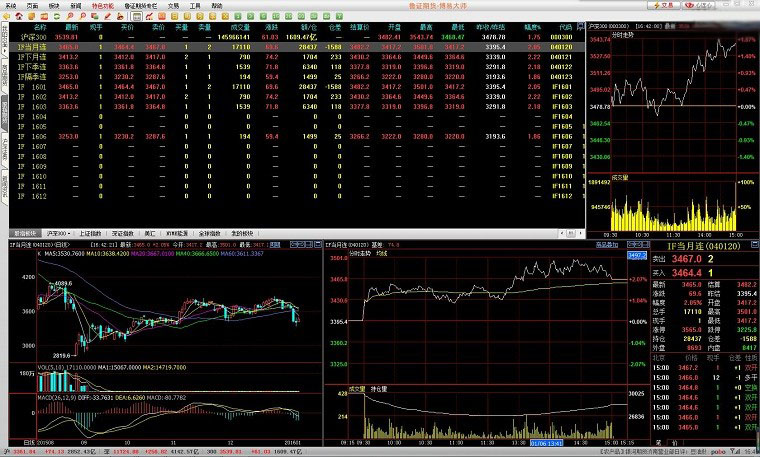
Task: Switch to the 我的板块 tab
Action: (242, 234)
